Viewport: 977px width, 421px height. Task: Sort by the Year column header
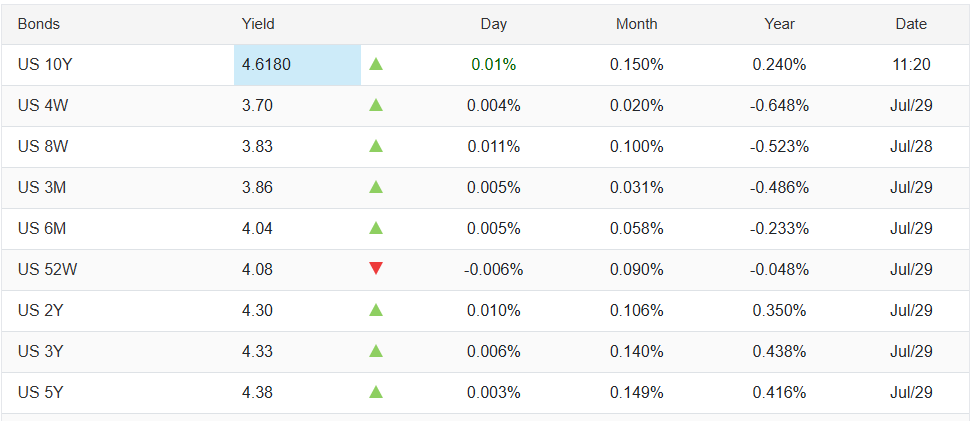coord(779,24)
